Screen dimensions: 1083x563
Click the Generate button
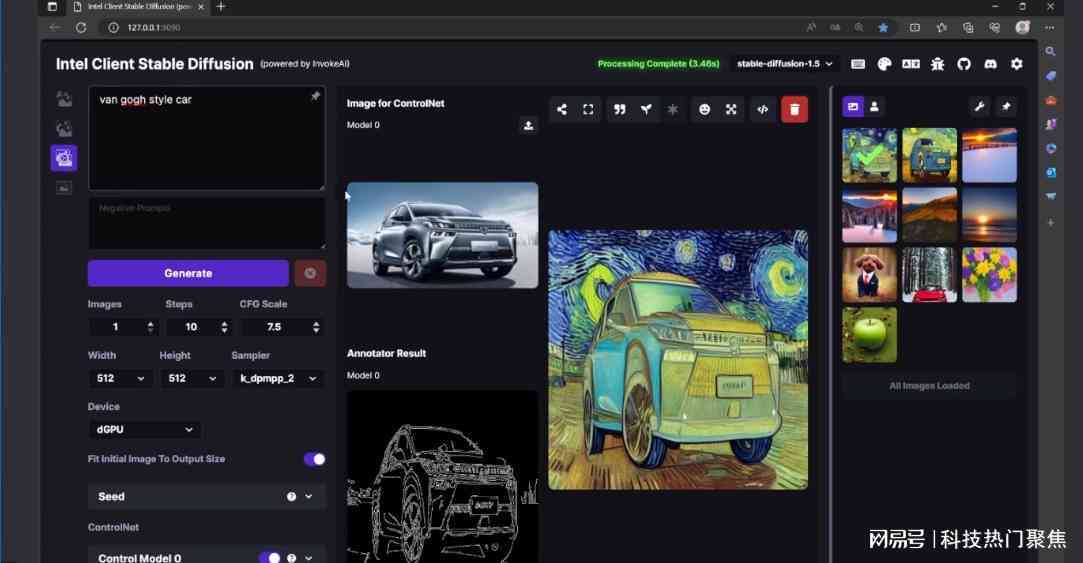(x=188, y=273)
